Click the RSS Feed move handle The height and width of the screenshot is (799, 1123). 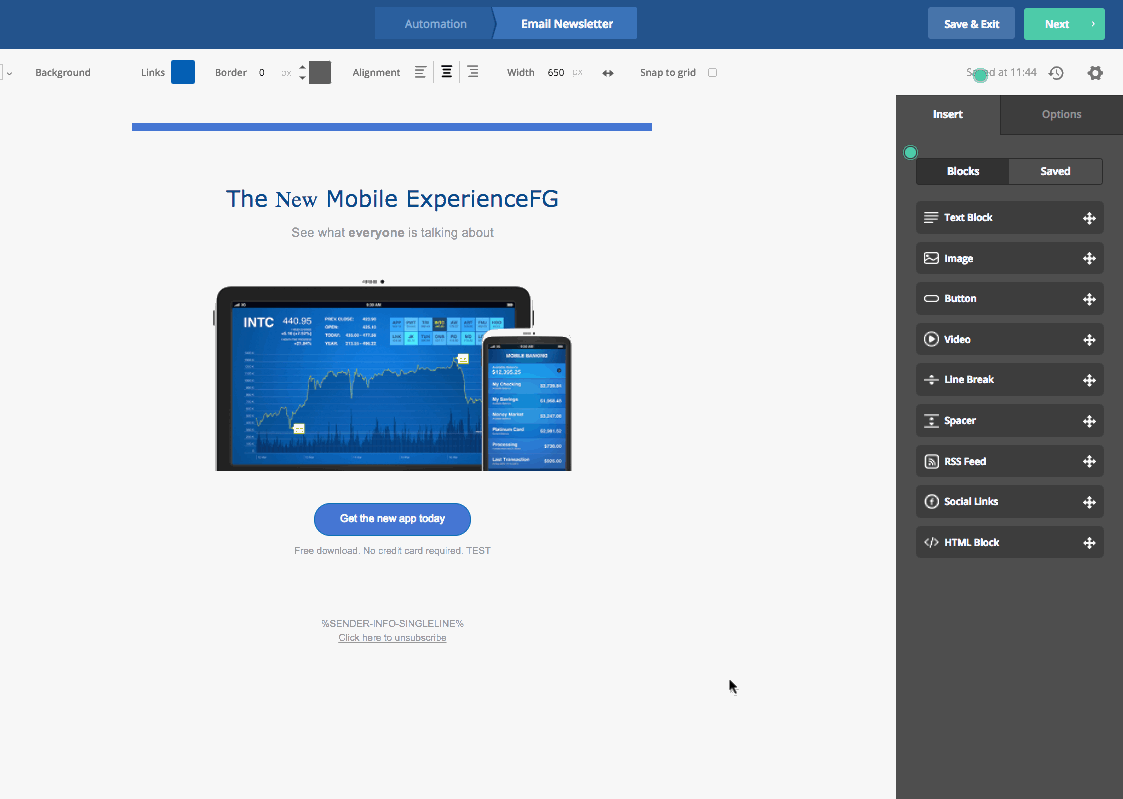coord(1089,462)
